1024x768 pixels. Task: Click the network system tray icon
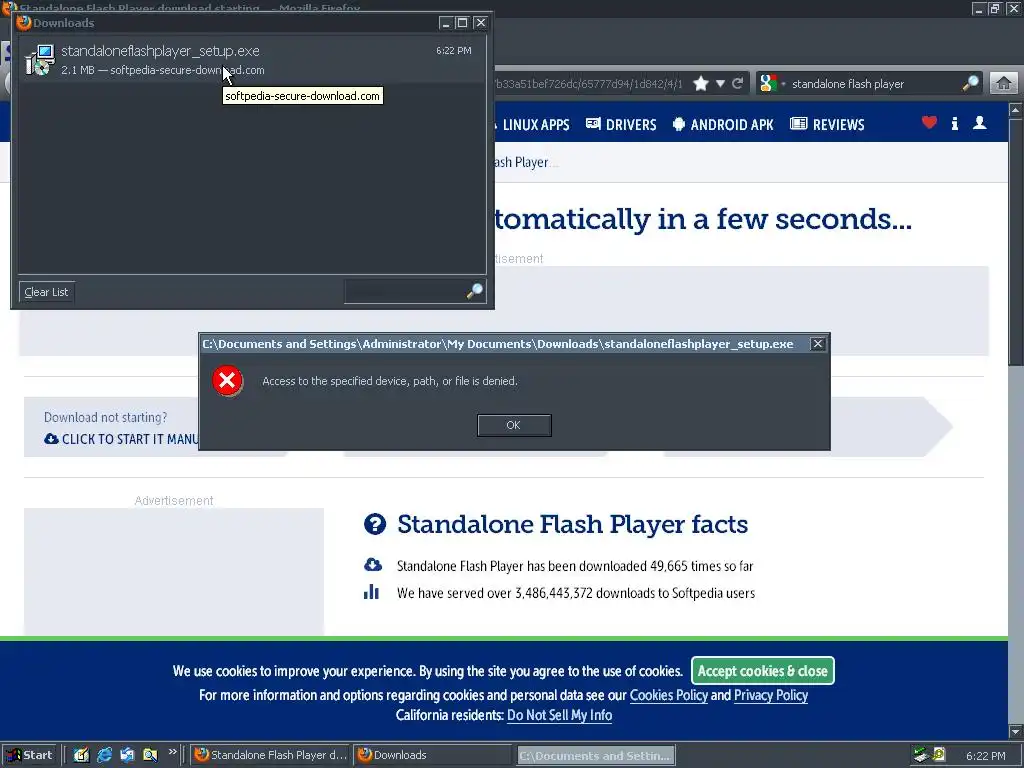click(x=921, y=755)
